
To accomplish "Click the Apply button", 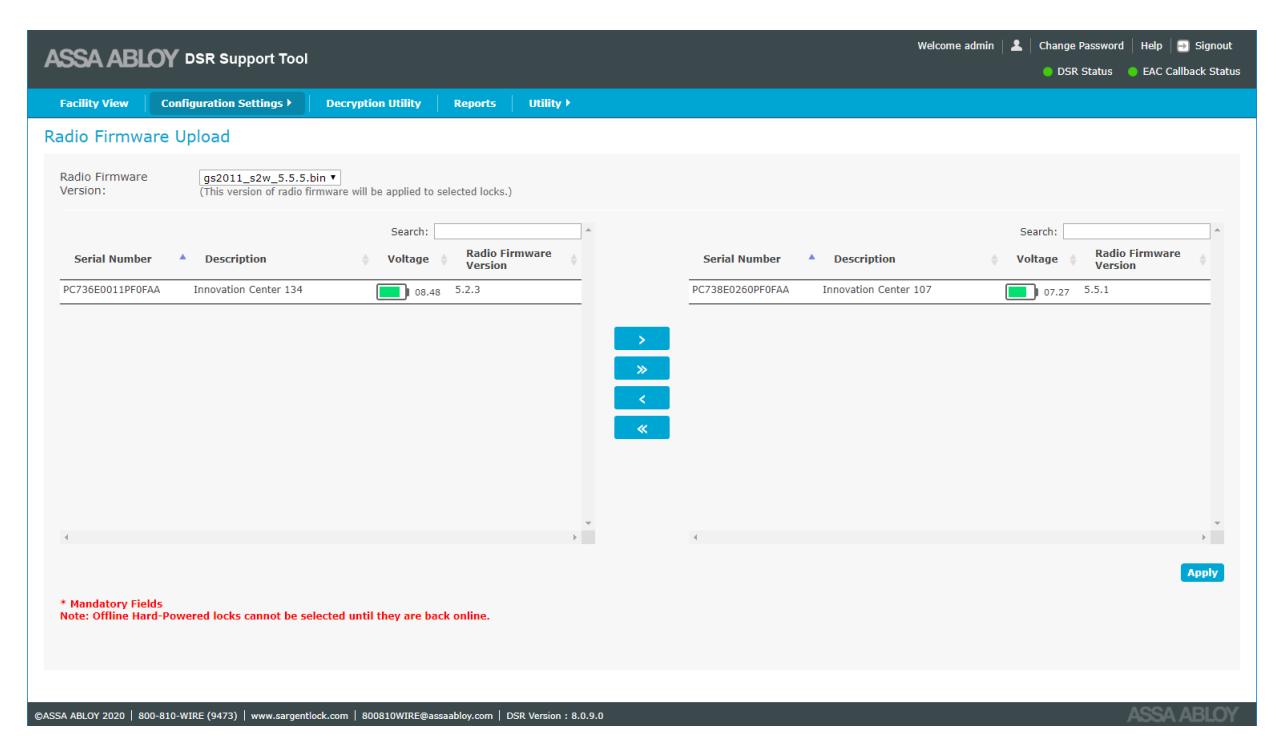I will coord(1202,573).
